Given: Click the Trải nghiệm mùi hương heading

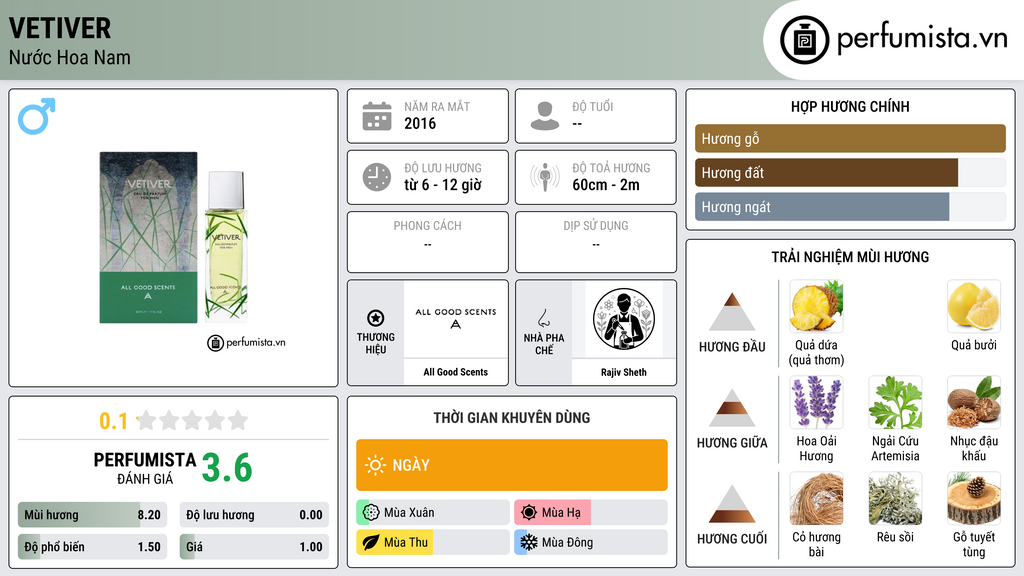Looking at the screenshot, I should pyautogui.click(x=850, y=257).
